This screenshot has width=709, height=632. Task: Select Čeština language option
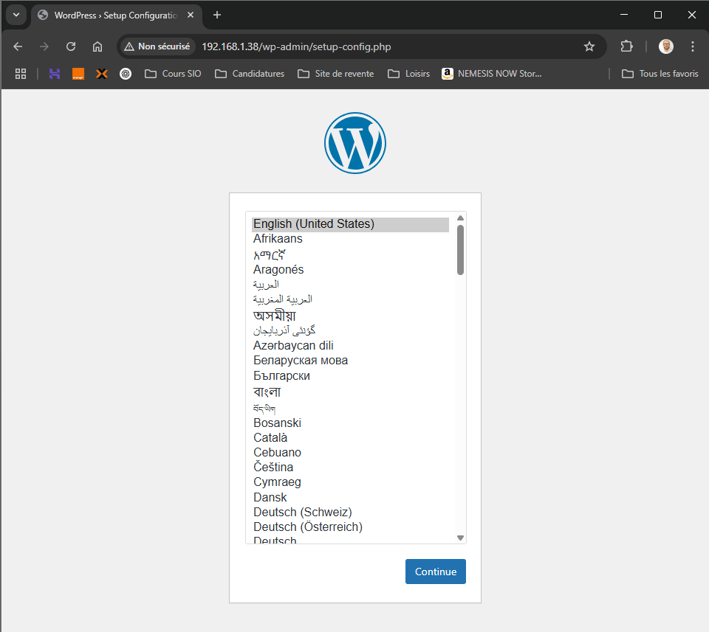point(350,467)
